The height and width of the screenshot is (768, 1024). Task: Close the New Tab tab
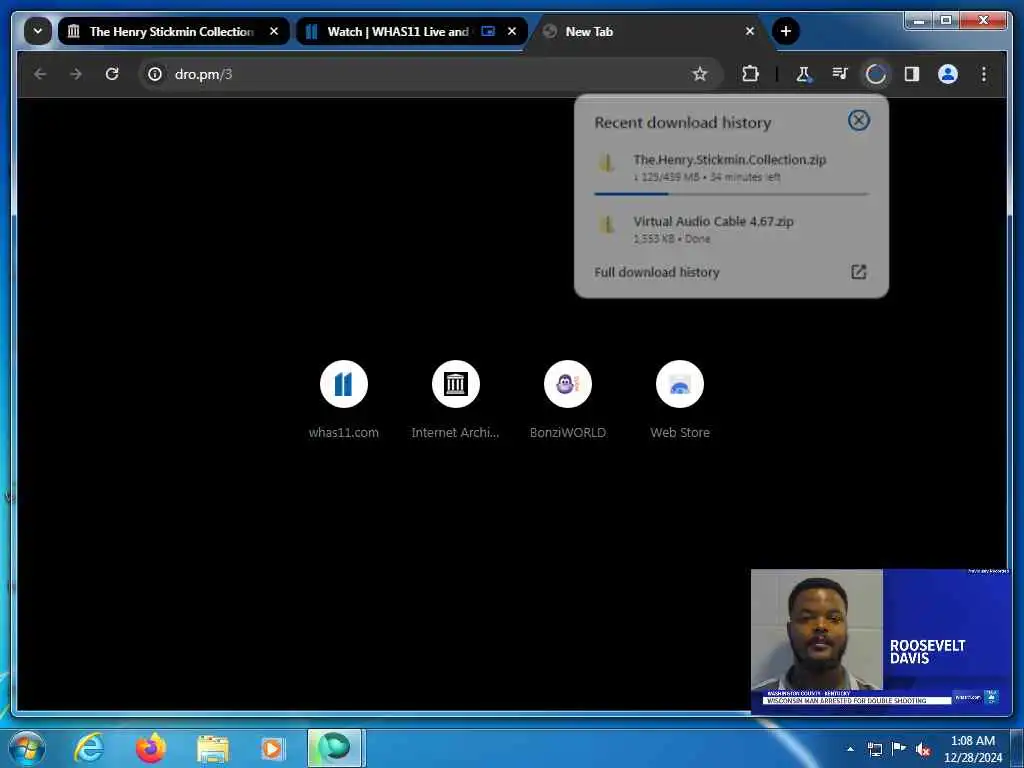[x=750, y=31]
